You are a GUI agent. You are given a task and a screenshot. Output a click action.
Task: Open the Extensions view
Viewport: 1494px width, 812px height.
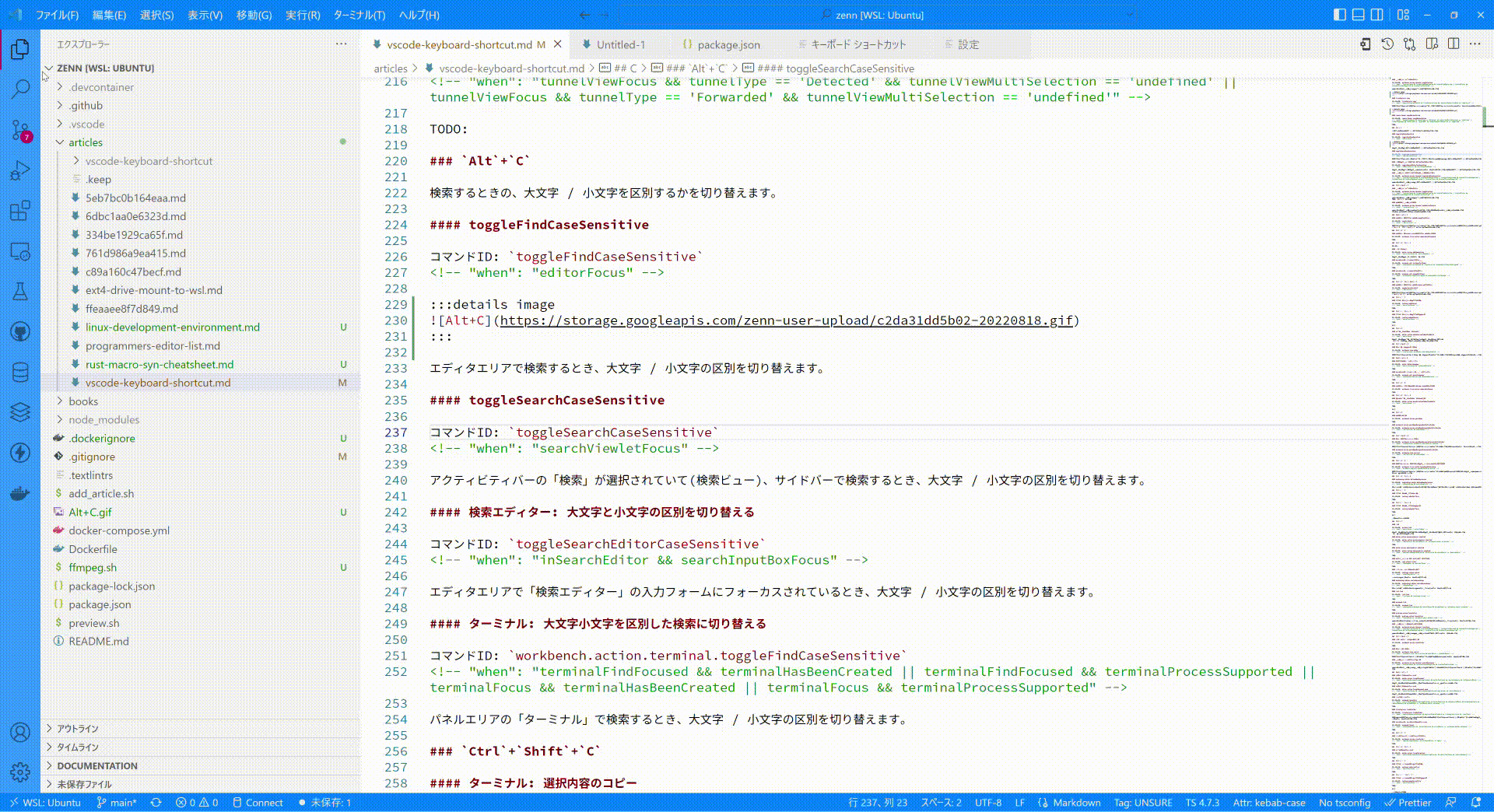[20, 211]
